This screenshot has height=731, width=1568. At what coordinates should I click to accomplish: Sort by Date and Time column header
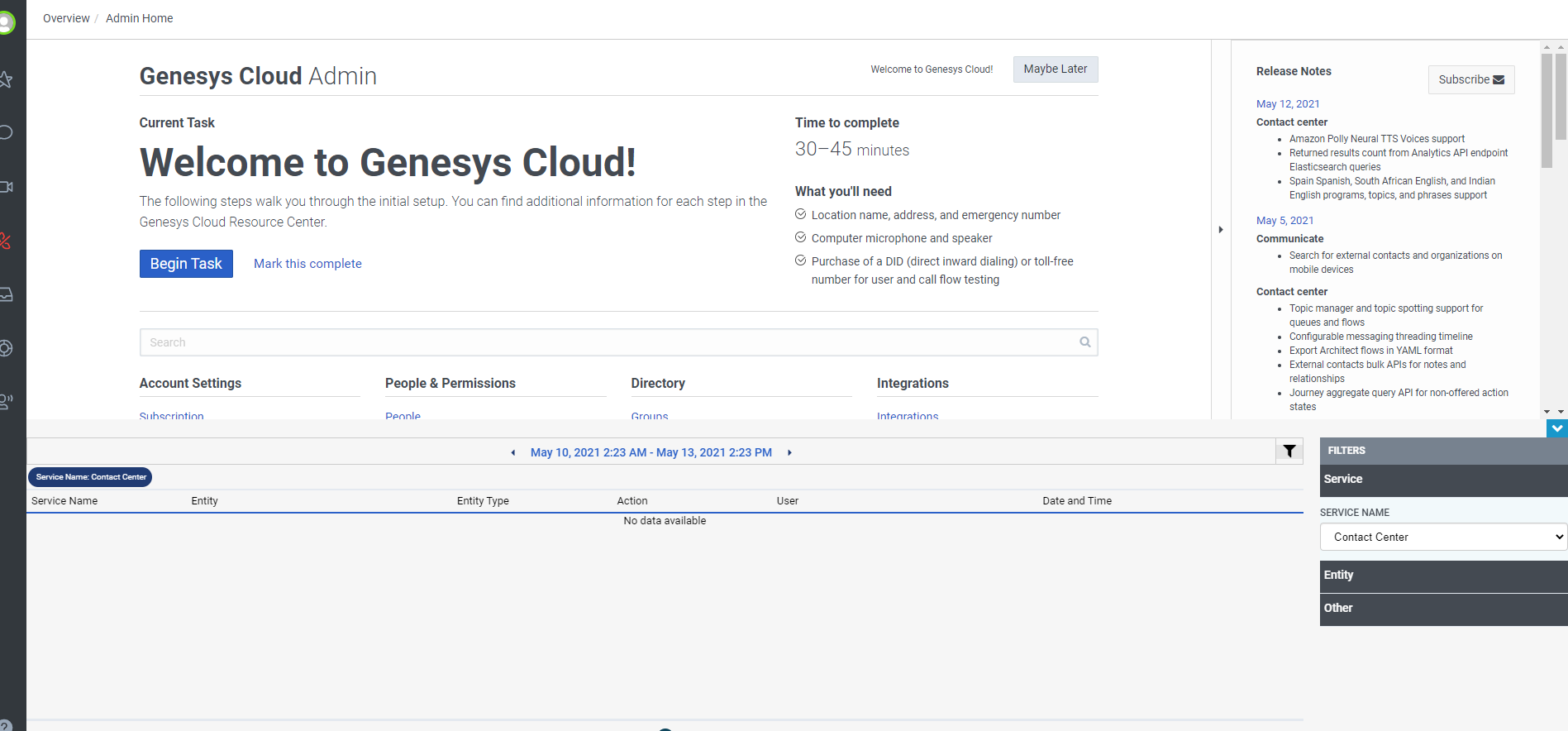(x=1077, y=501)
